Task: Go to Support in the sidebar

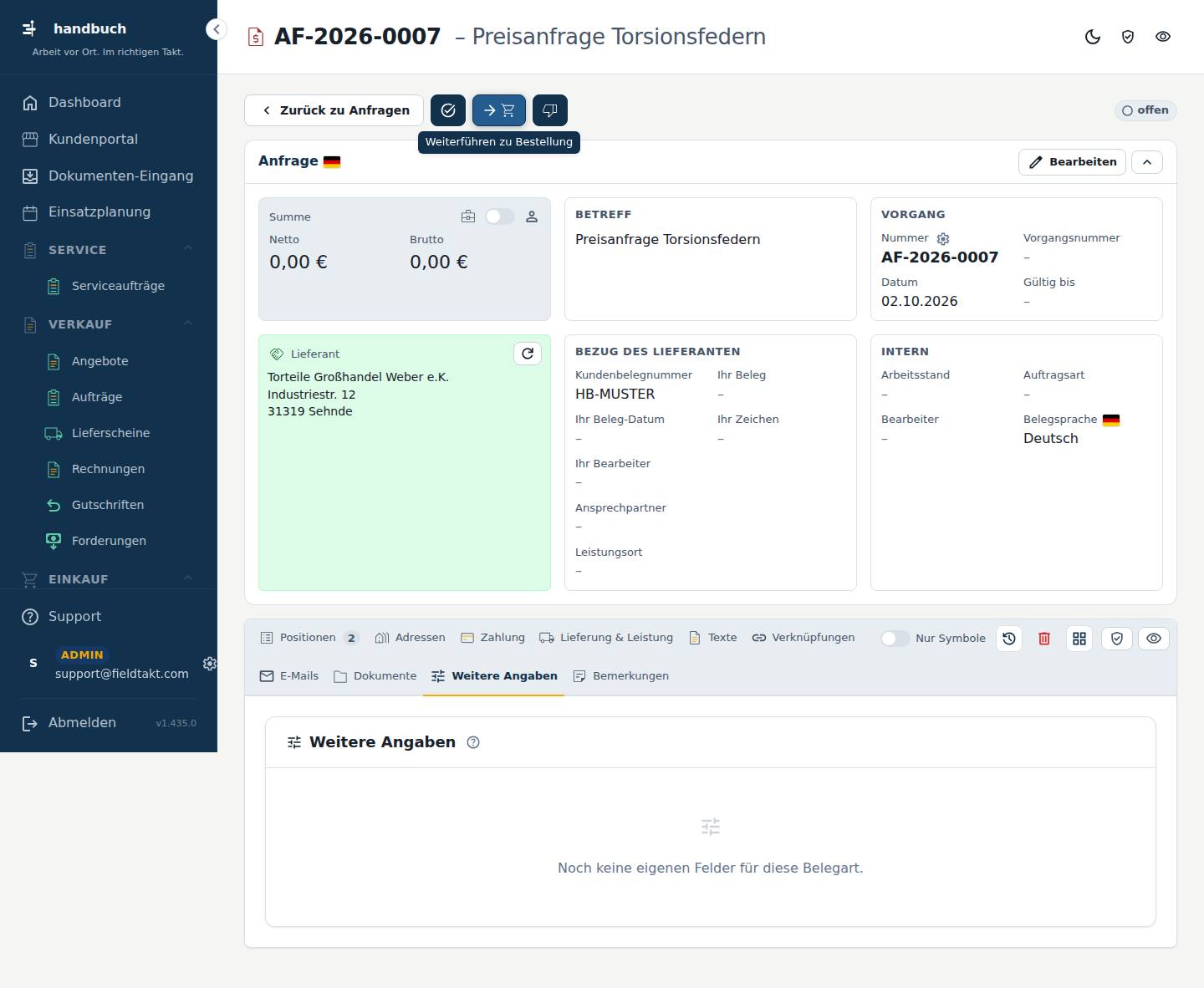Action: pos(109,617)
